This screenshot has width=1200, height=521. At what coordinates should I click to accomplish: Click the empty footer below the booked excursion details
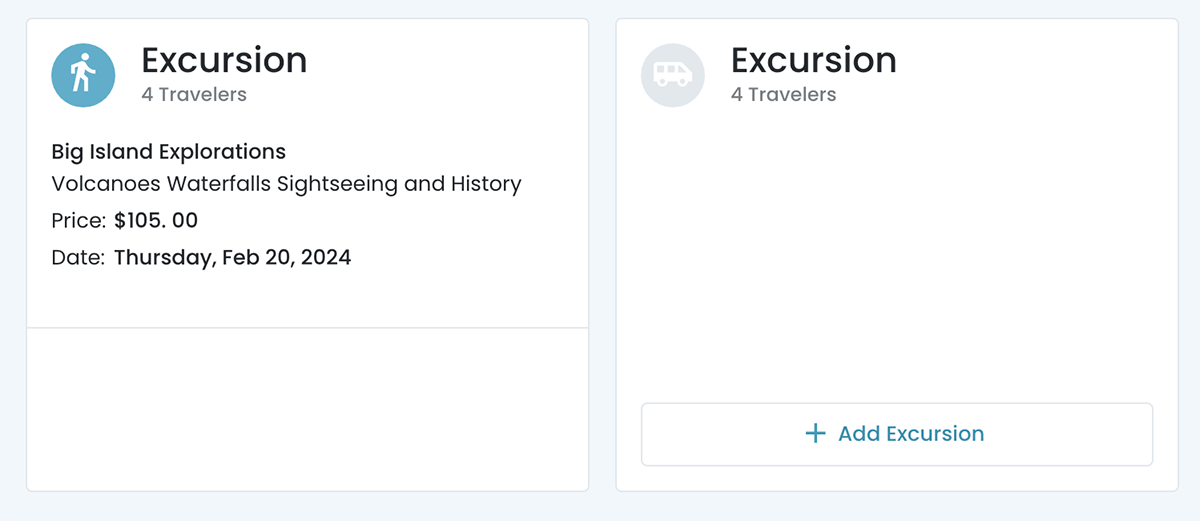[307, 408]
